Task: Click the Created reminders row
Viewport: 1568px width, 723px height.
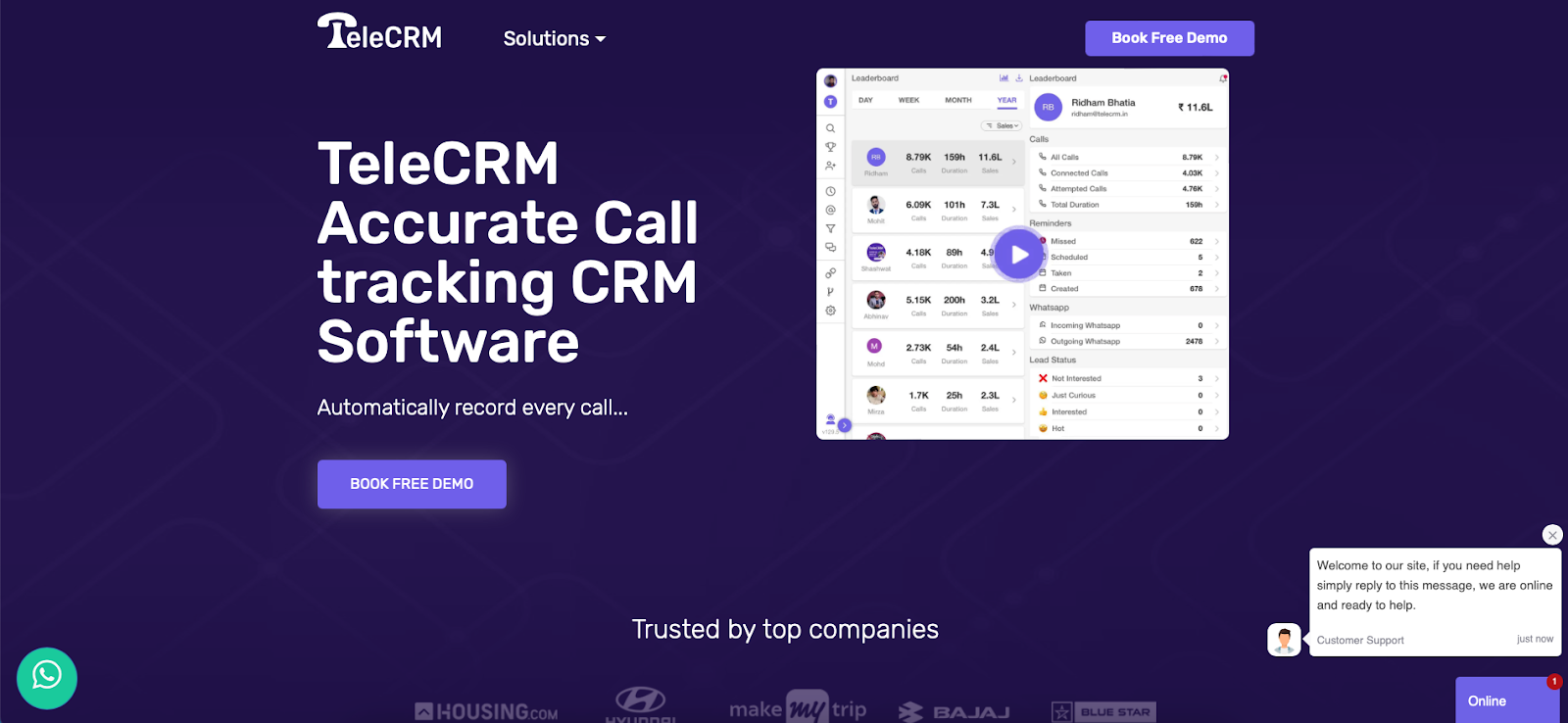Action: [1127, 289]
